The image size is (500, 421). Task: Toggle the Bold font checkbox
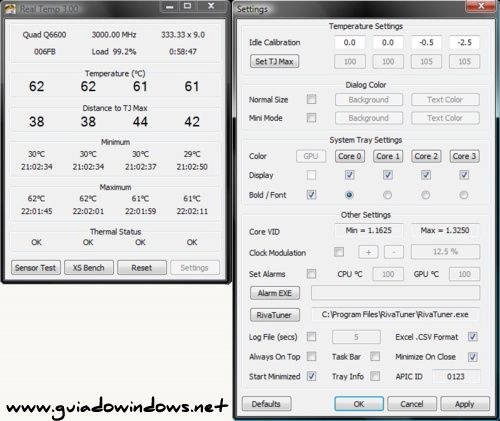311,195
